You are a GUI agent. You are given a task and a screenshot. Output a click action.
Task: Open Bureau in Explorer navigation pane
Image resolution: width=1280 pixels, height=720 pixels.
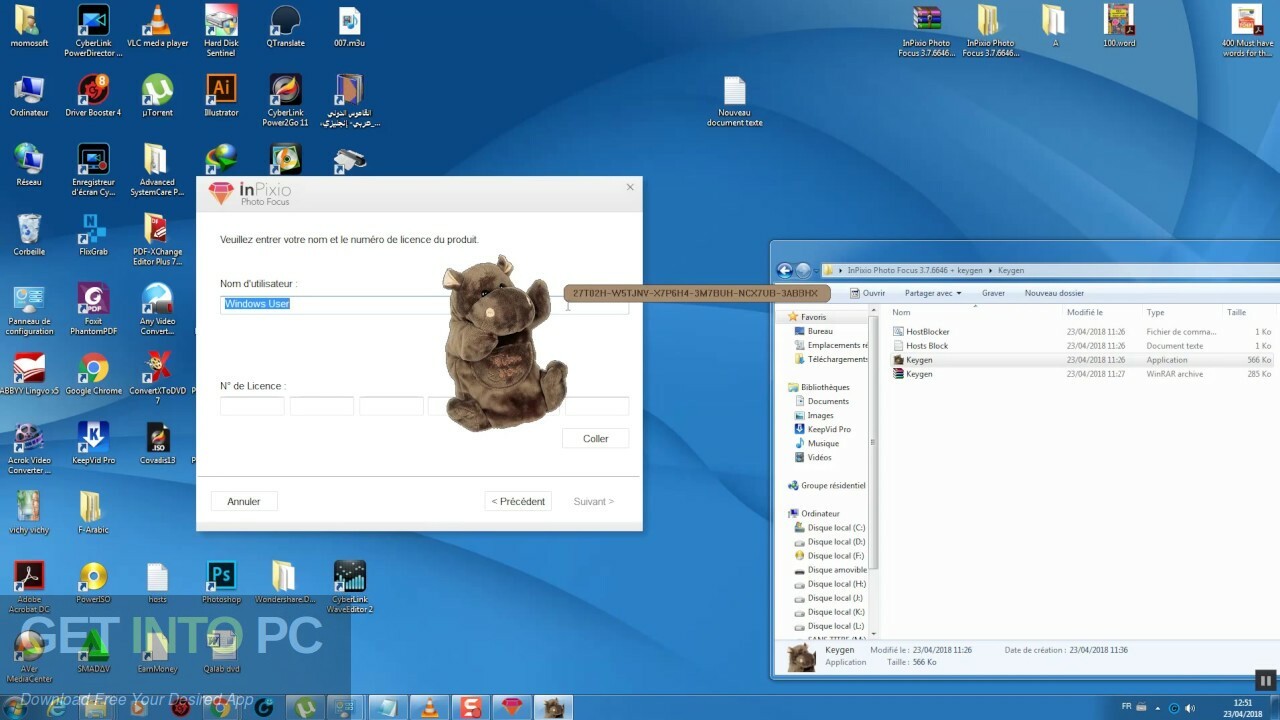[x=820, y=331]
